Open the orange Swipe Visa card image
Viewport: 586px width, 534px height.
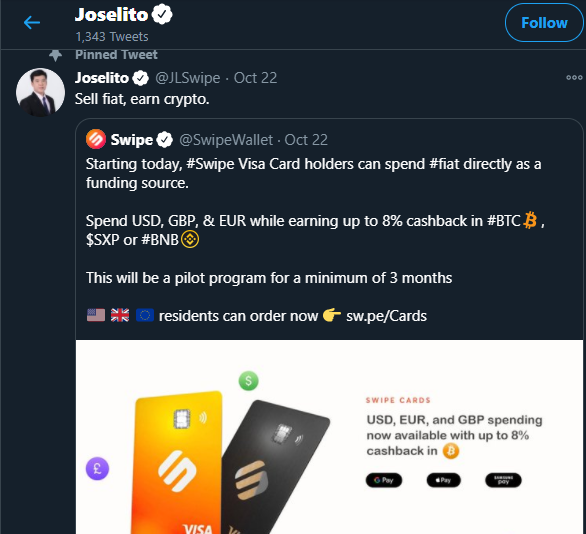(x=178, y=463)
